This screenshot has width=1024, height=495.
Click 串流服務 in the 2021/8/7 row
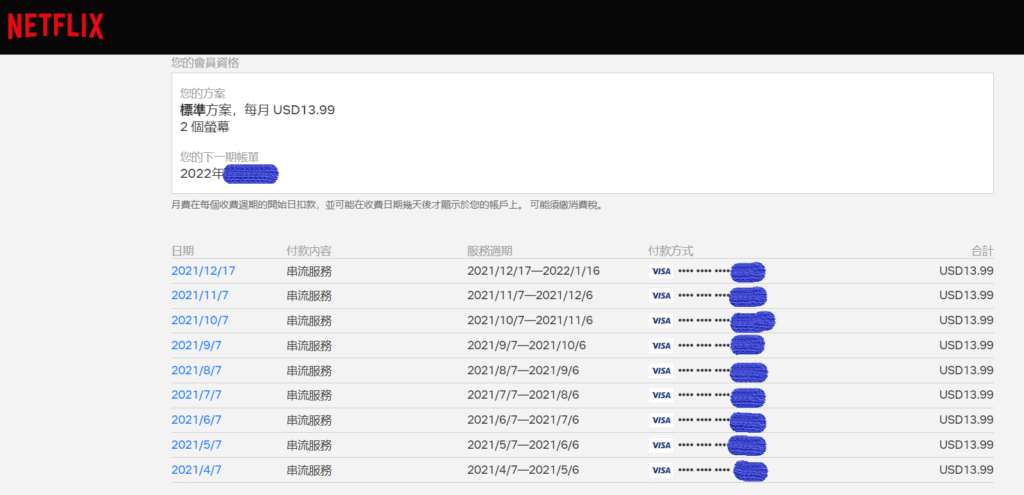(309, 370)
